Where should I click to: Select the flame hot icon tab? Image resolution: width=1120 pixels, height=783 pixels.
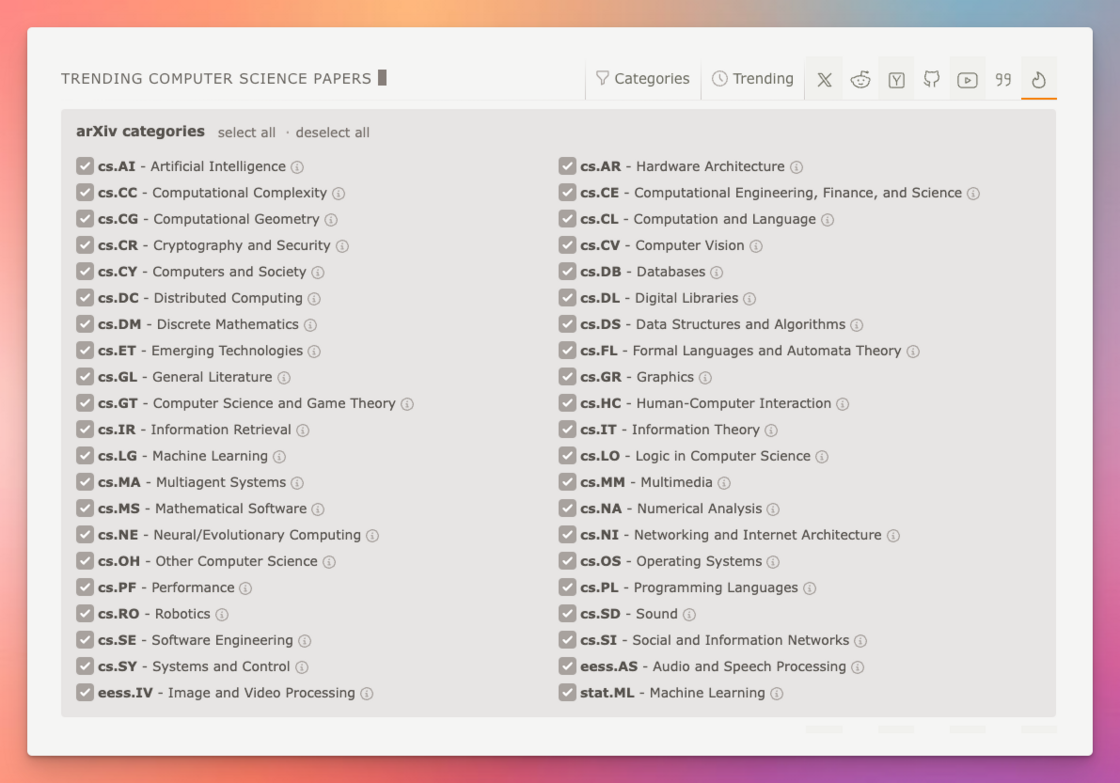tap(1039, 80)
